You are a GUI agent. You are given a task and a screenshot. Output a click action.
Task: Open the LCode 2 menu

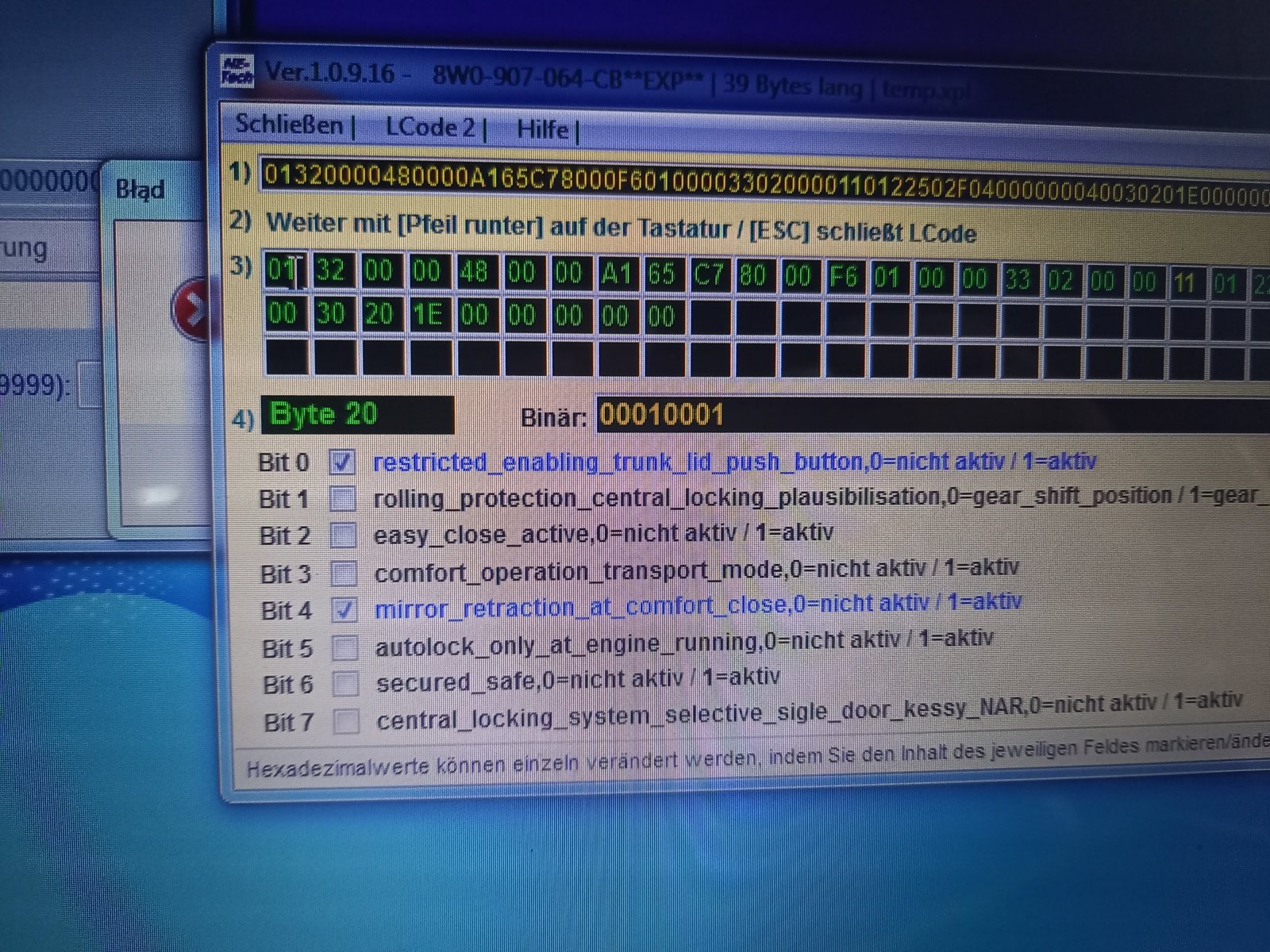(x=429, y=127)
